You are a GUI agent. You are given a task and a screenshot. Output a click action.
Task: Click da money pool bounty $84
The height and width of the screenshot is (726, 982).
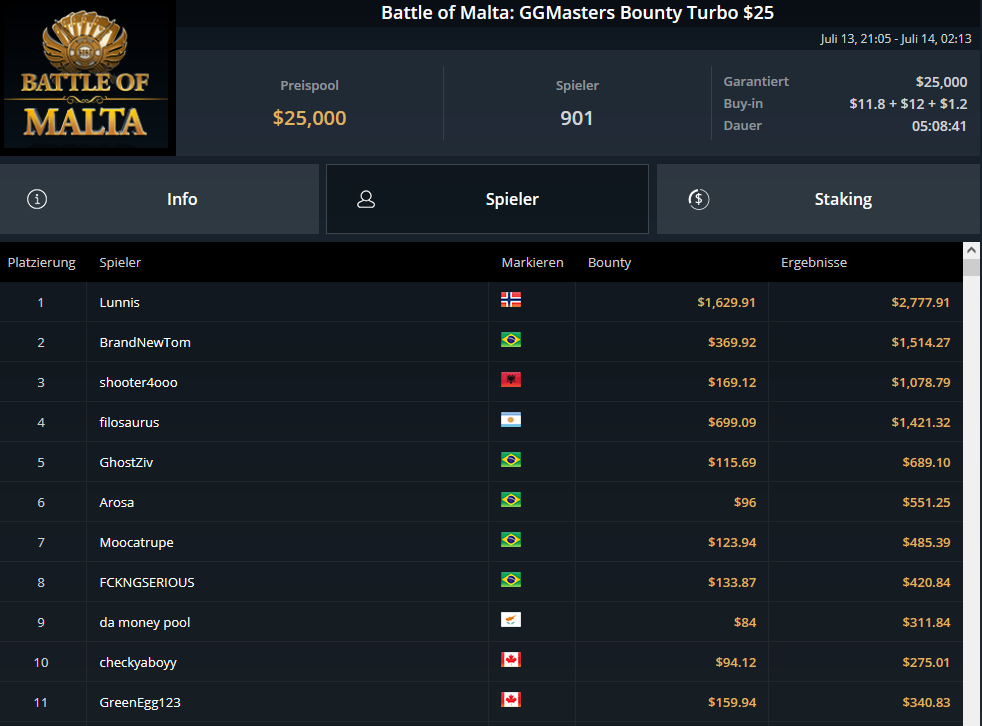click(x=745, y=623)
